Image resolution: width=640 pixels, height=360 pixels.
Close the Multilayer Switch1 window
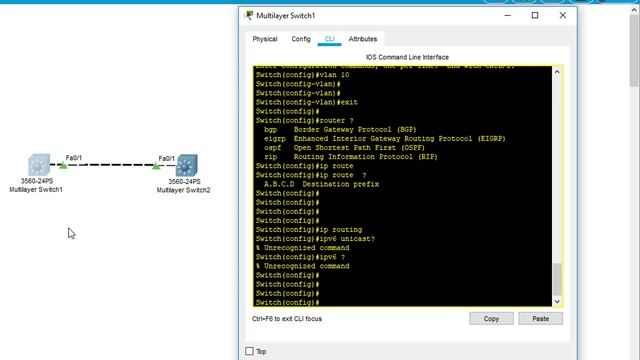562,16
